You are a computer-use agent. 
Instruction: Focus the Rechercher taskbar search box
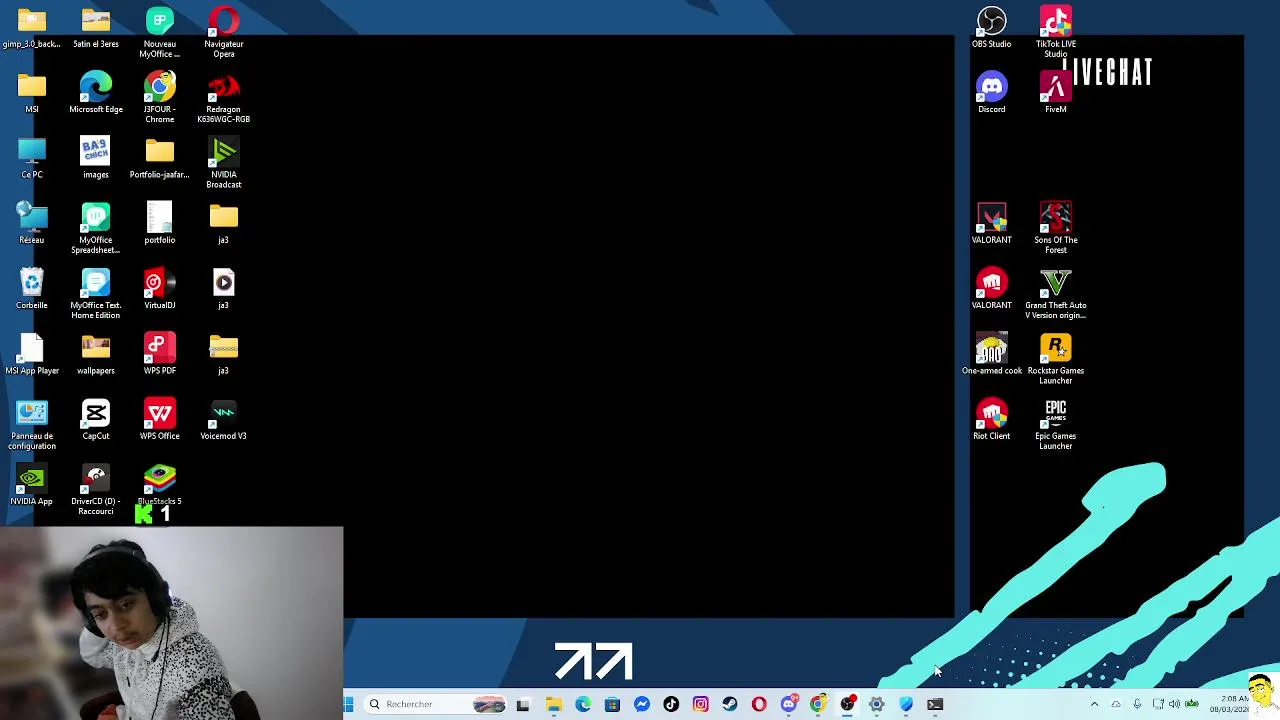click(x=435, y=704)
